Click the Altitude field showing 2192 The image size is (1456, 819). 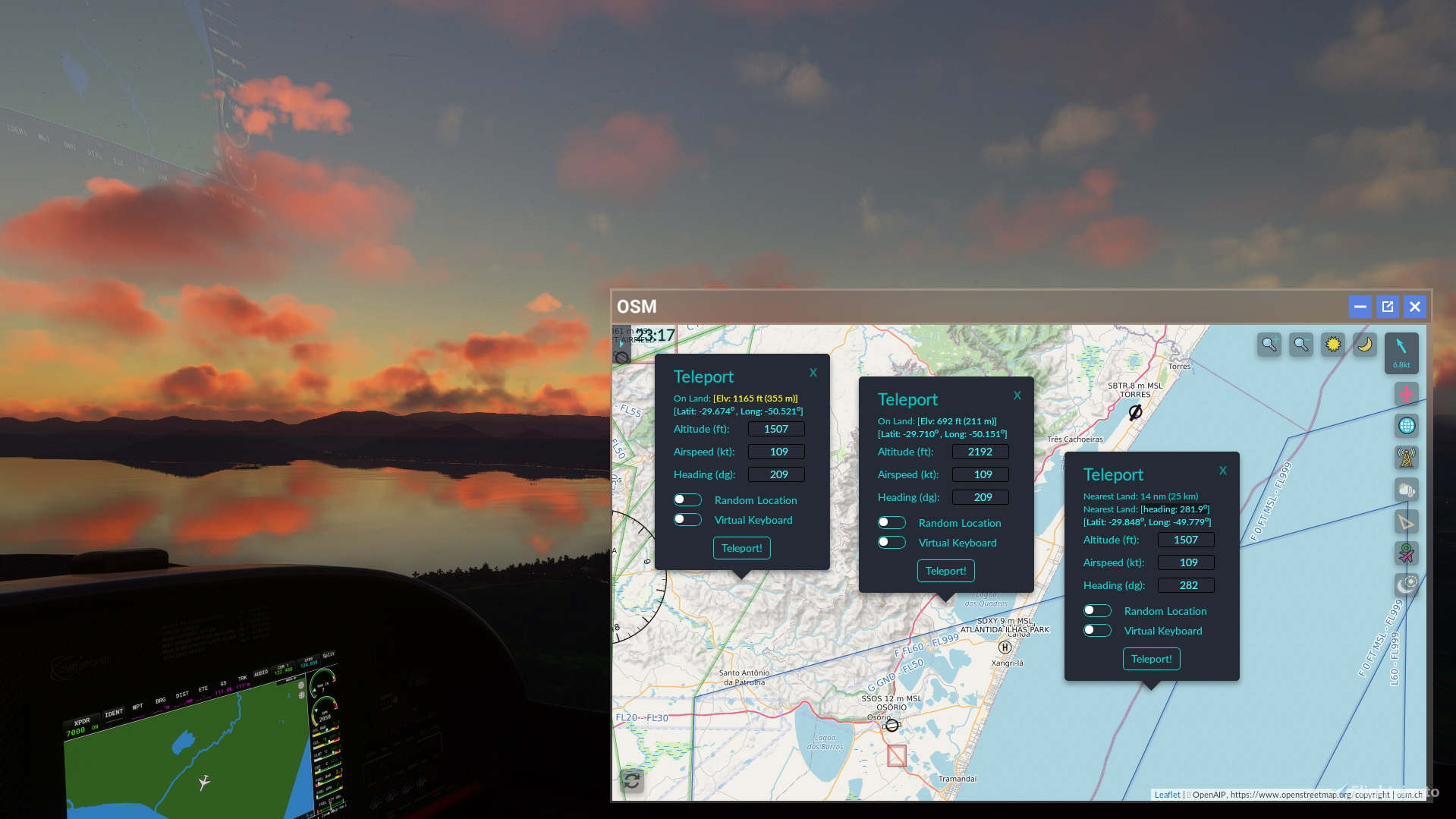click(x=980, y=452)
